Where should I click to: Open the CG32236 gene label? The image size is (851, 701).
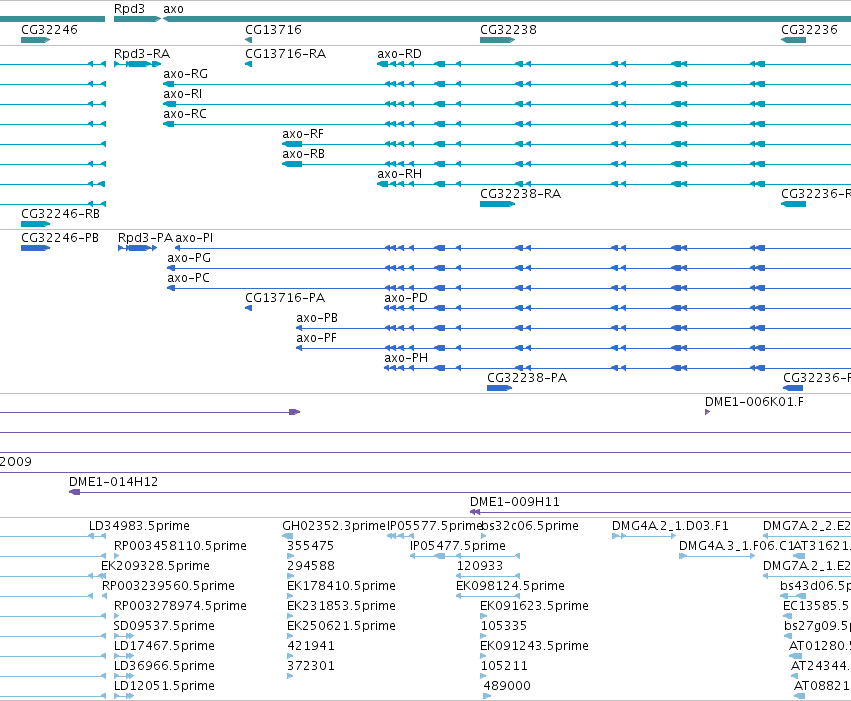pos(809,30)
